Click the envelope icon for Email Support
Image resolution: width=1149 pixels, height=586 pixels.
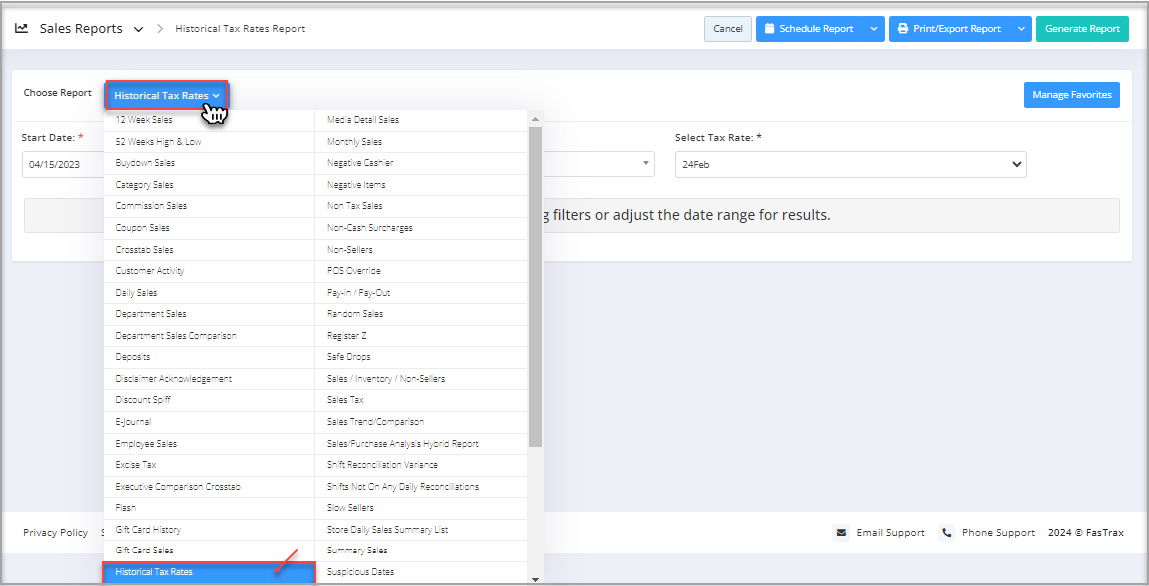coord(841,533)
